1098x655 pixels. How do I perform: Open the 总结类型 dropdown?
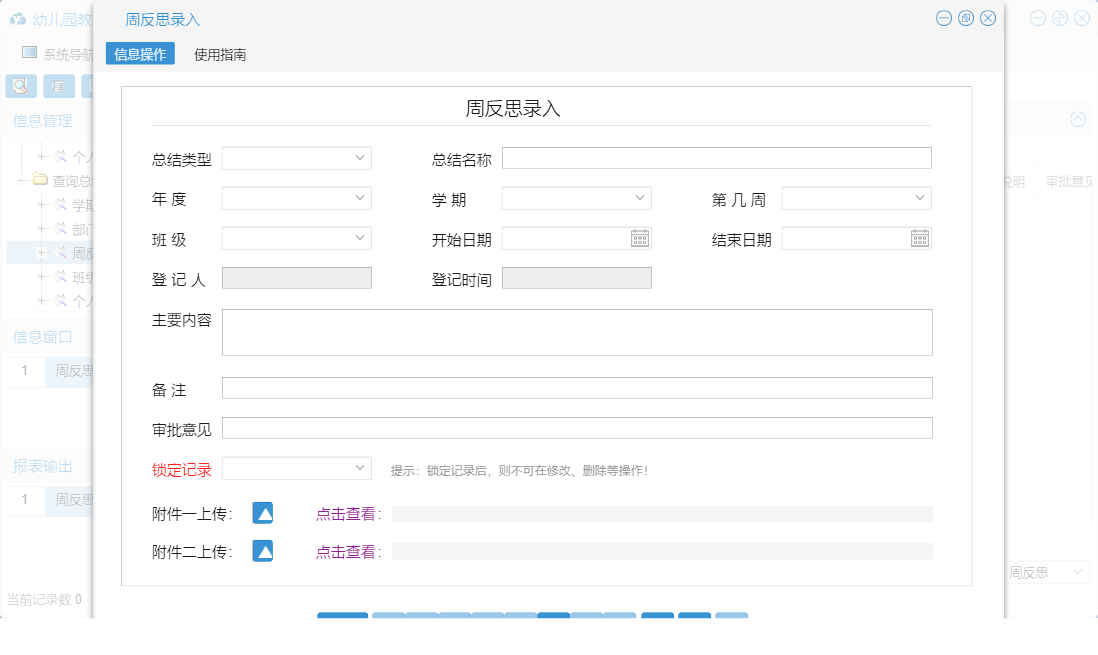pos(296,158)
